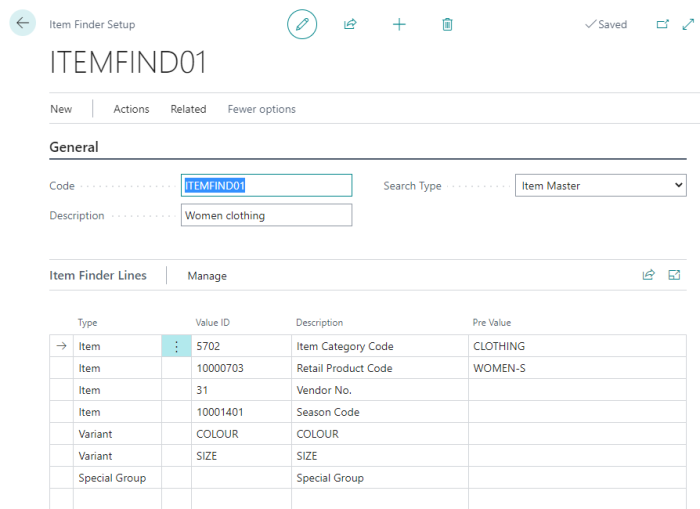Click the share icon in header
The width and height of the screenshot is (700, 509).
(x=350, y=24)
